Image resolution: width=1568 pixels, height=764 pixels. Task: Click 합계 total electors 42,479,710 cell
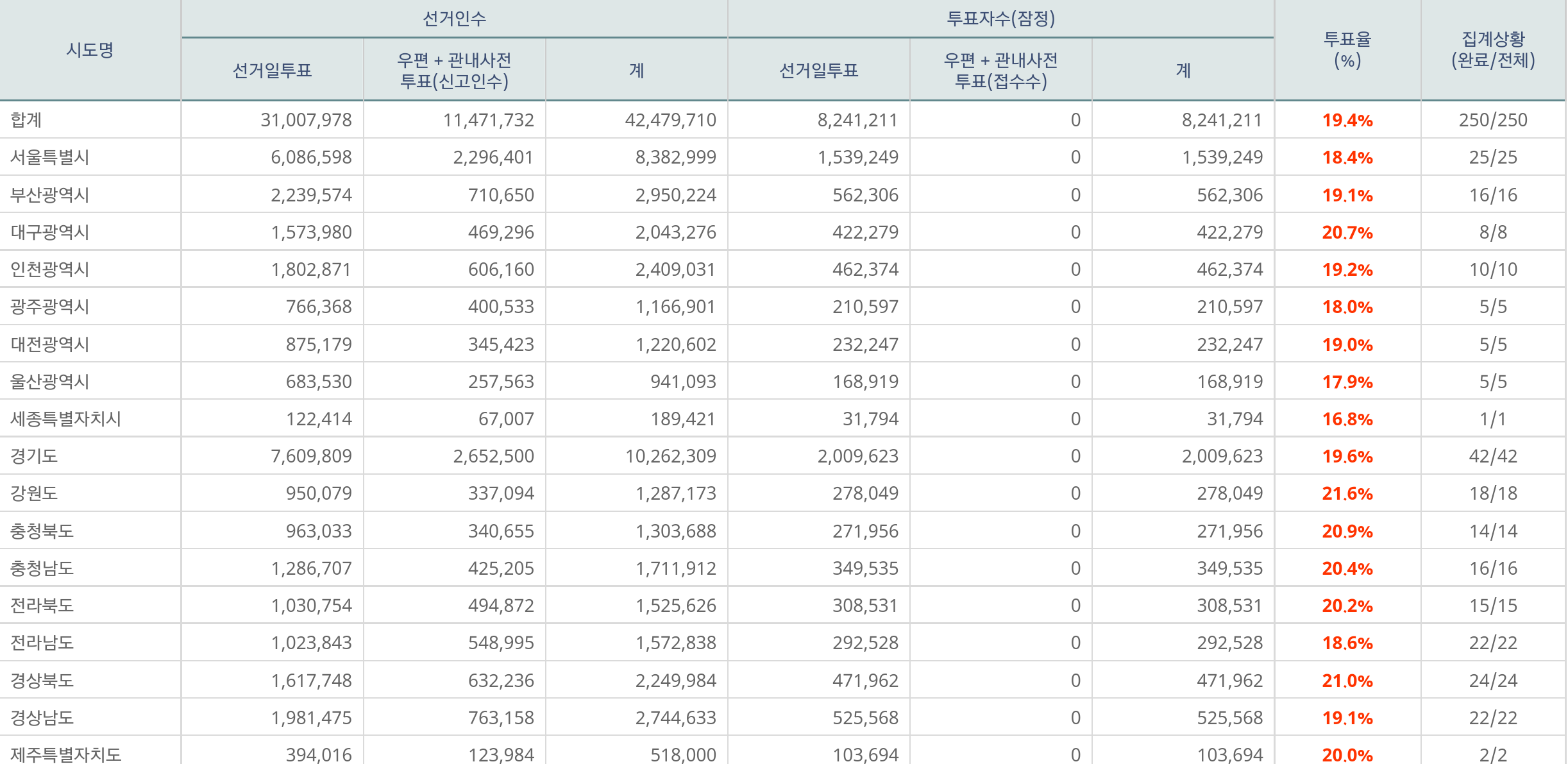pos(670,120)
